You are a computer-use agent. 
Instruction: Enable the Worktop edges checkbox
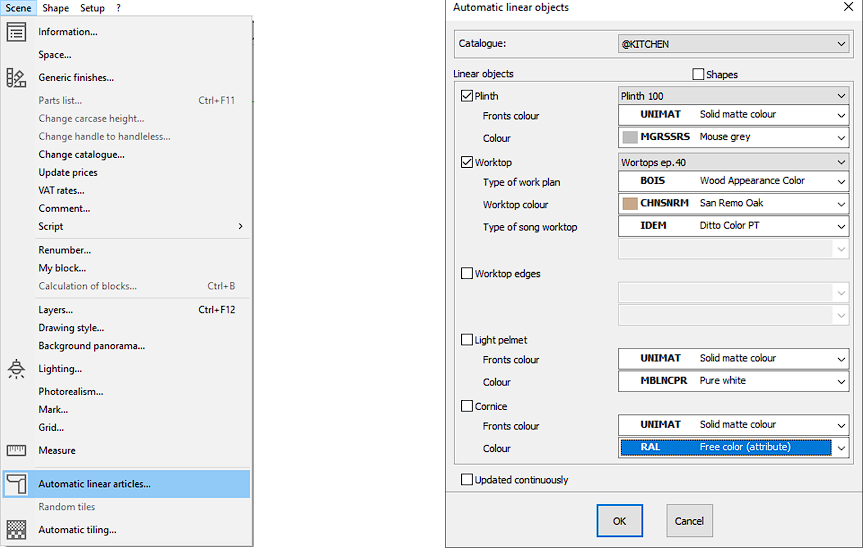pyautogui.click(x=467, y=273)
